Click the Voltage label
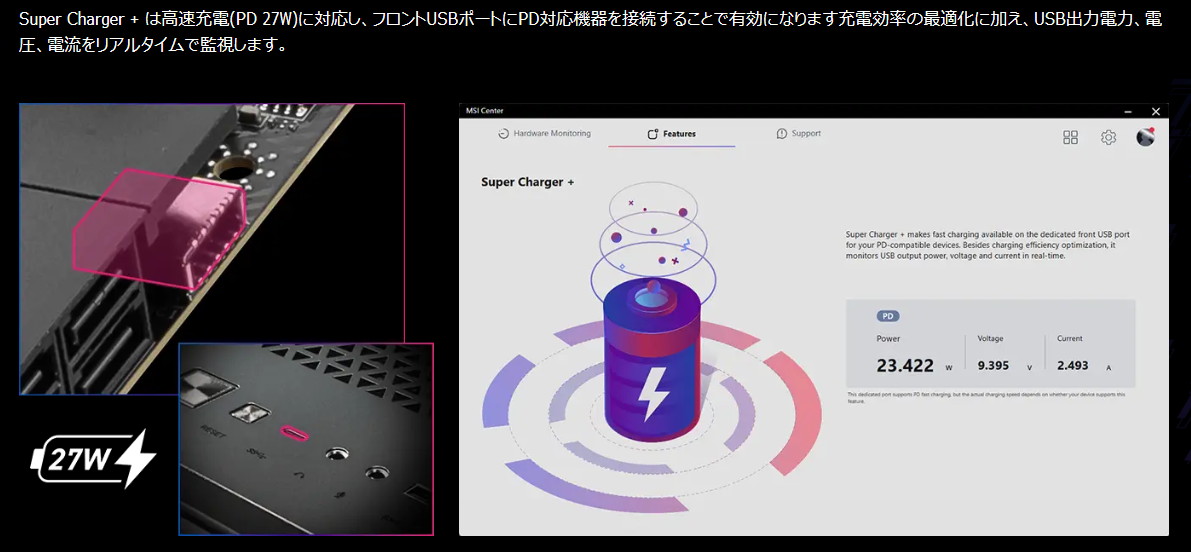 tap(990, 339)
